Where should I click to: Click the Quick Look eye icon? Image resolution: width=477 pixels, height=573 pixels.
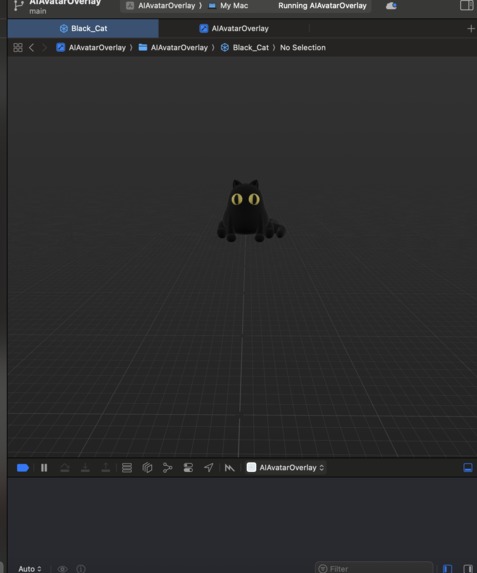point(63,569)
